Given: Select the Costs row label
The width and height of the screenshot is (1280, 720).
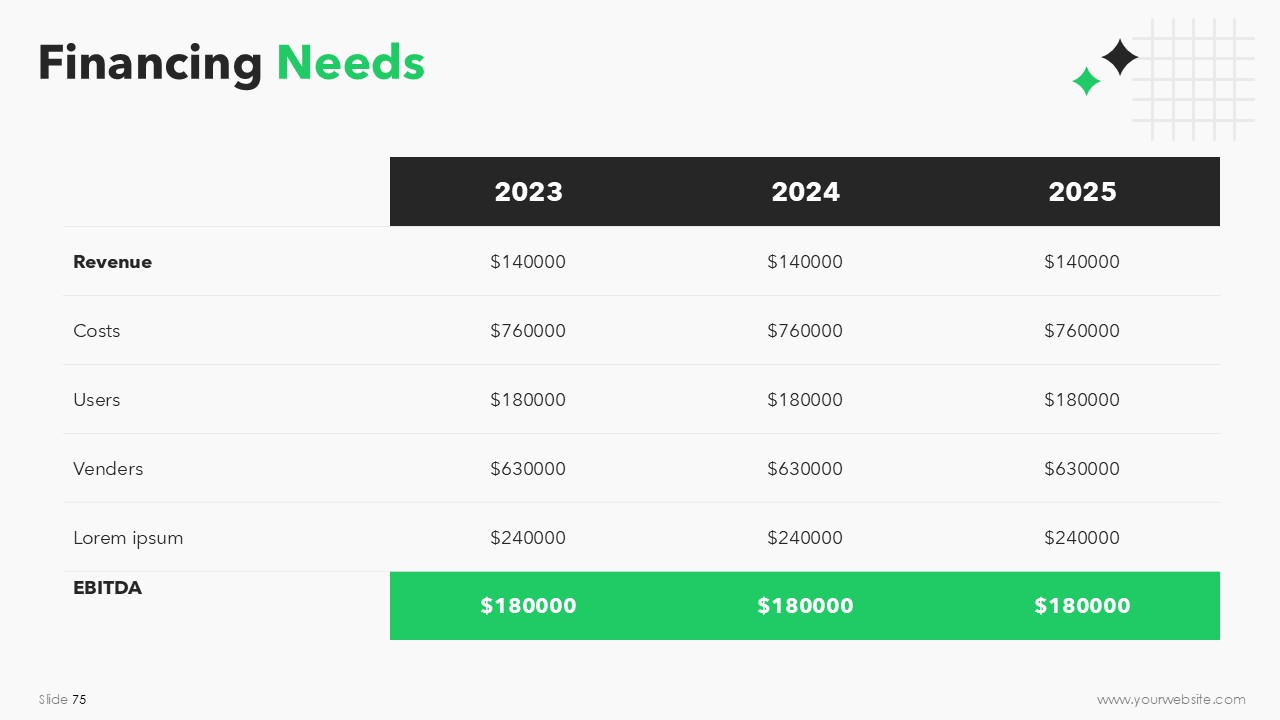Looking at the screenshot, I should pos(96,331).
